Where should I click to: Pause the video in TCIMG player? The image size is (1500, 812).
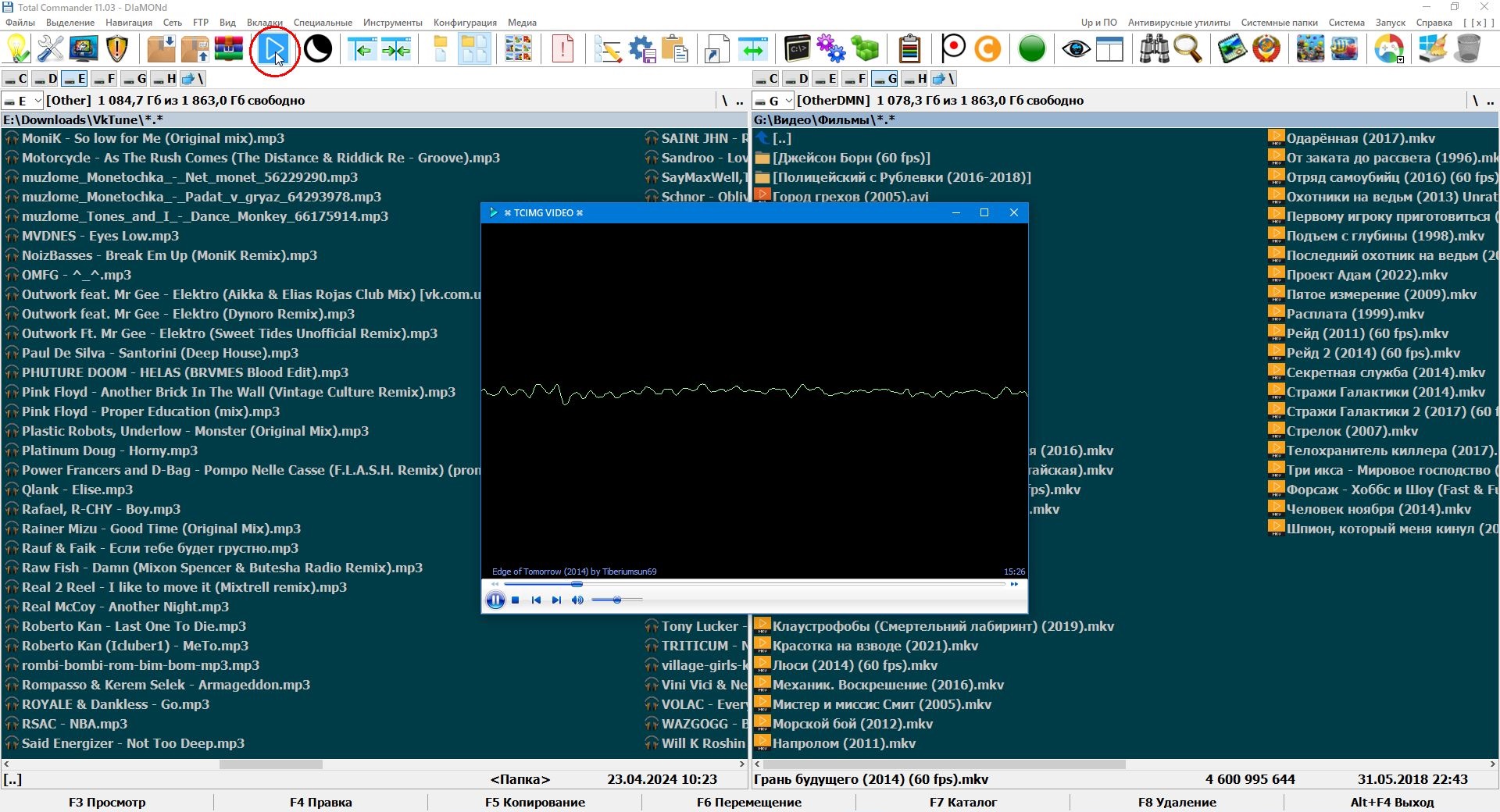(495, 600)
